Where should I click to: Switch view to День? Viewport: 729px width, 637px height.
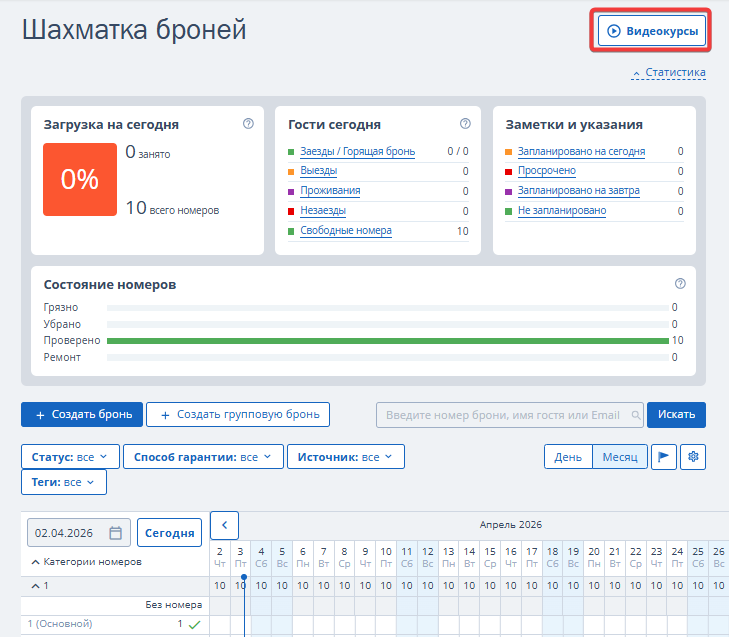(568, 457)
